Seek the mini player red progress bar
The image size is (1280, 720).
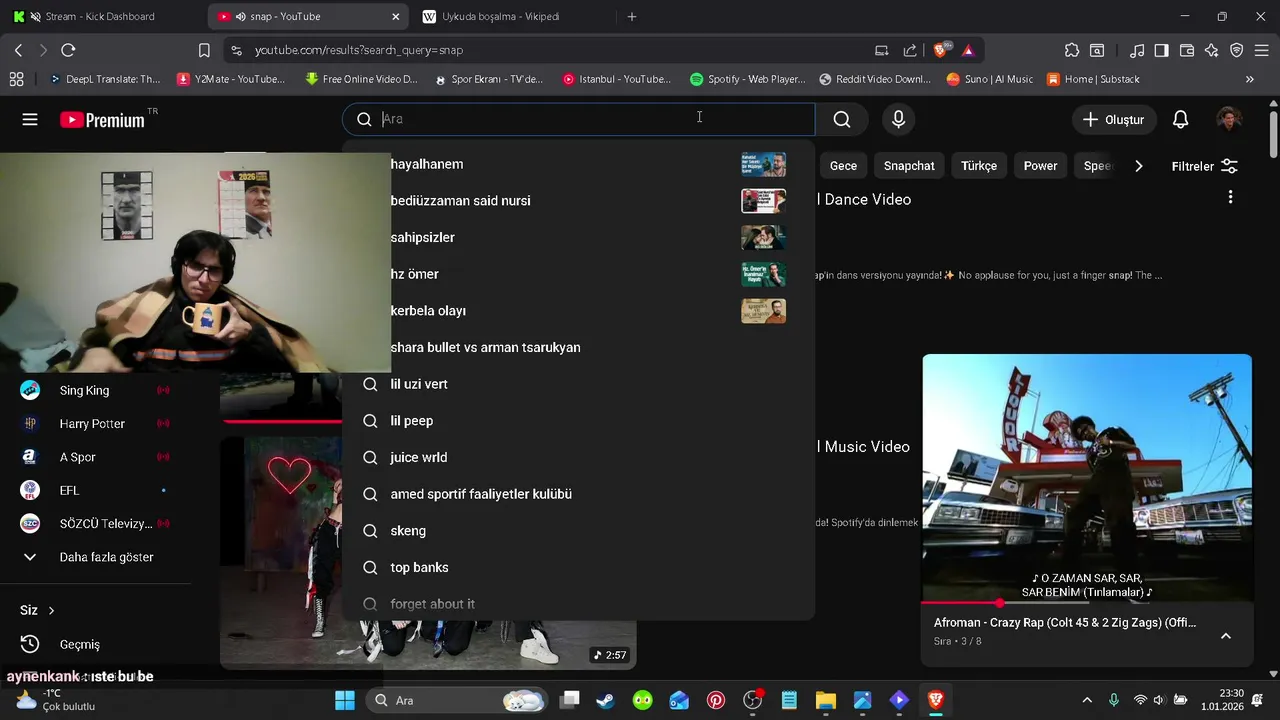pyautogui.click(x=1086, y=603)
